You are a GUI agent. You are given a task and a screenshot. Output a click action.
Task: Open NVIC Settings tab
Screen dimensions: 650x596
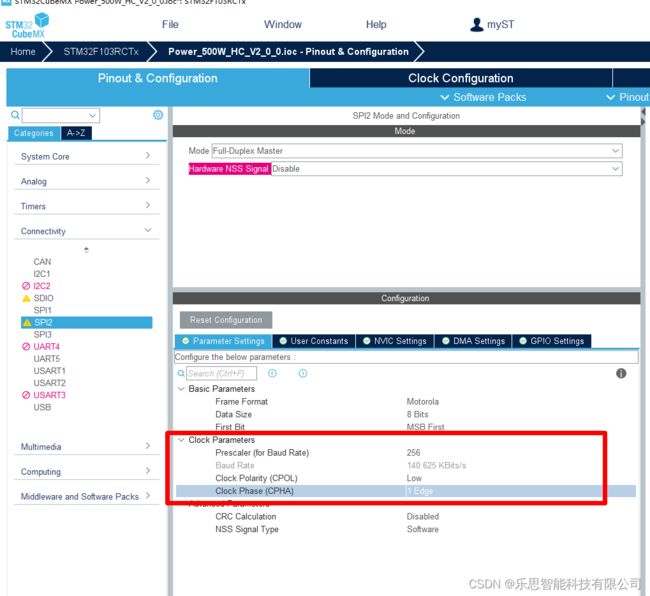[395, 341]
